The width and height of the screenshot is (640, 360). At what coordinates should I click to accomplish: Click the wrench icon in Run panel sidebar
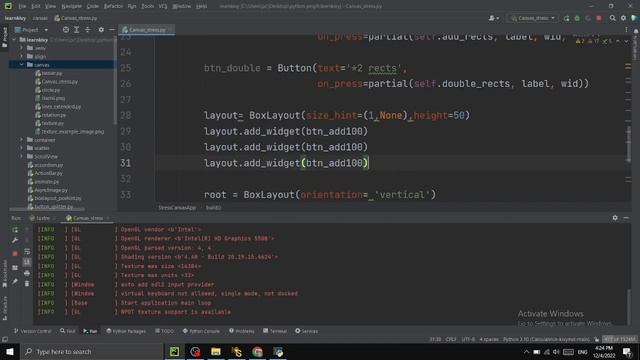15,240
